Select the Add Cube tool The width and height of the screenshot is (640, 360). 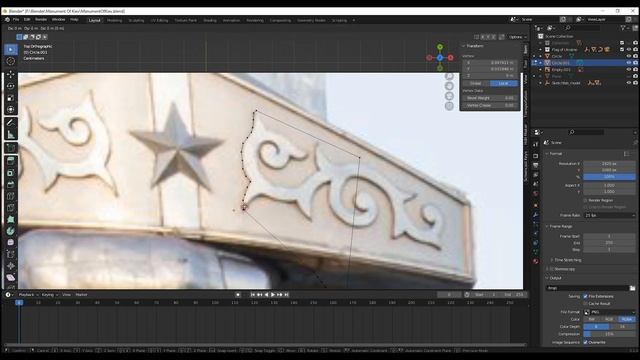coord(11,147)
